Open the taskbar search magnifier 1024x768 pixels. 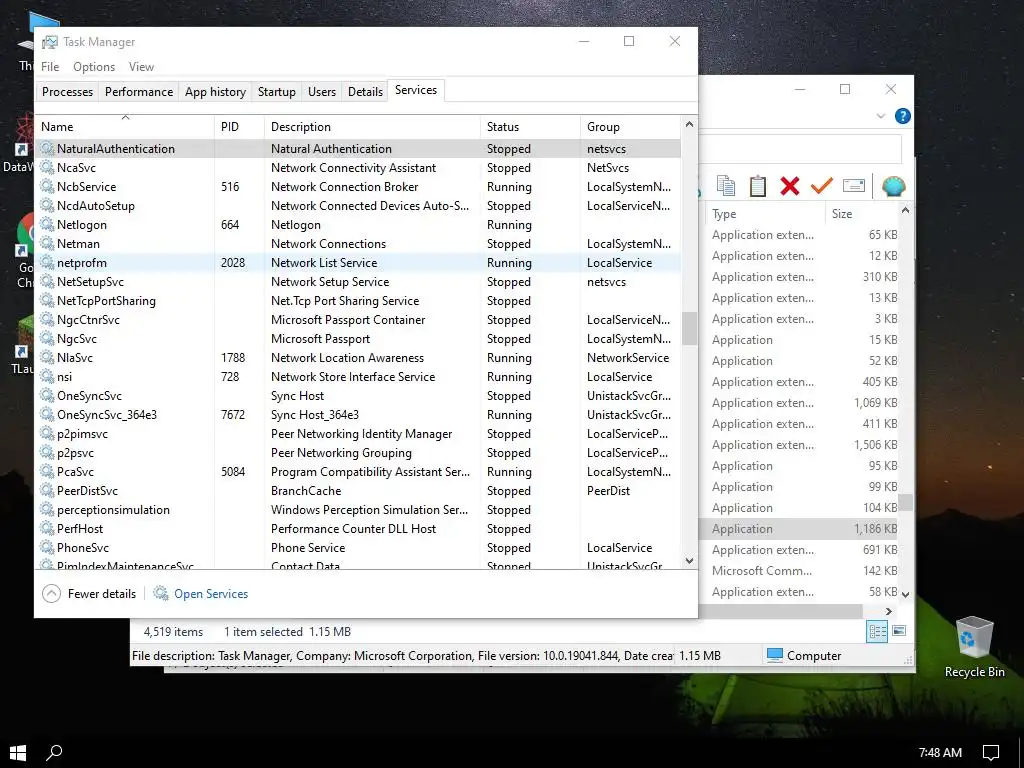click(54, 752)
